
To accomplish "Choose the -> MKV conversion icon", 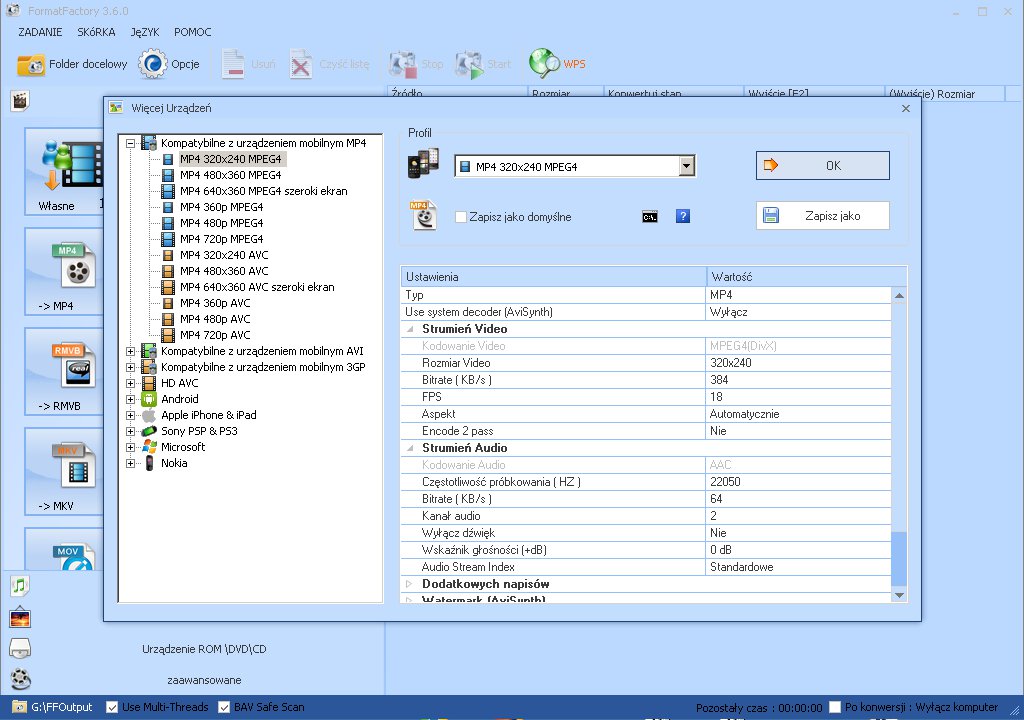I will click(x=73, y=466).
